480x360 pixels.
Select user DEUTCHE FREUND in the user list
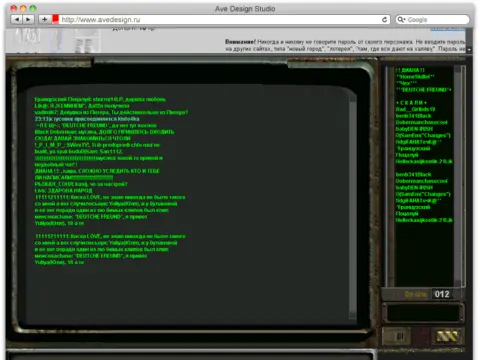click(x=424, y=90)
